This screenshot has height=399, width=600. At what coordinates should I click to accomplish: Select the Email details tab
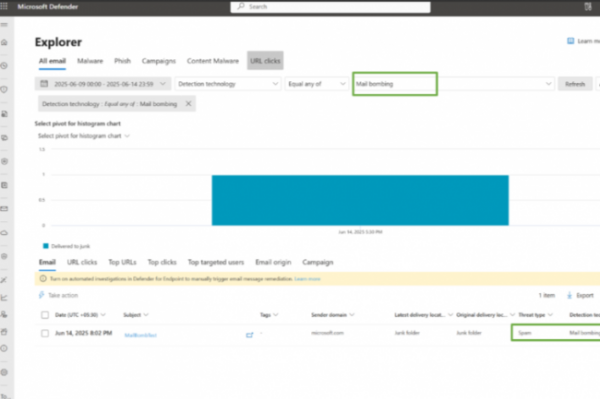coord(47,262)
